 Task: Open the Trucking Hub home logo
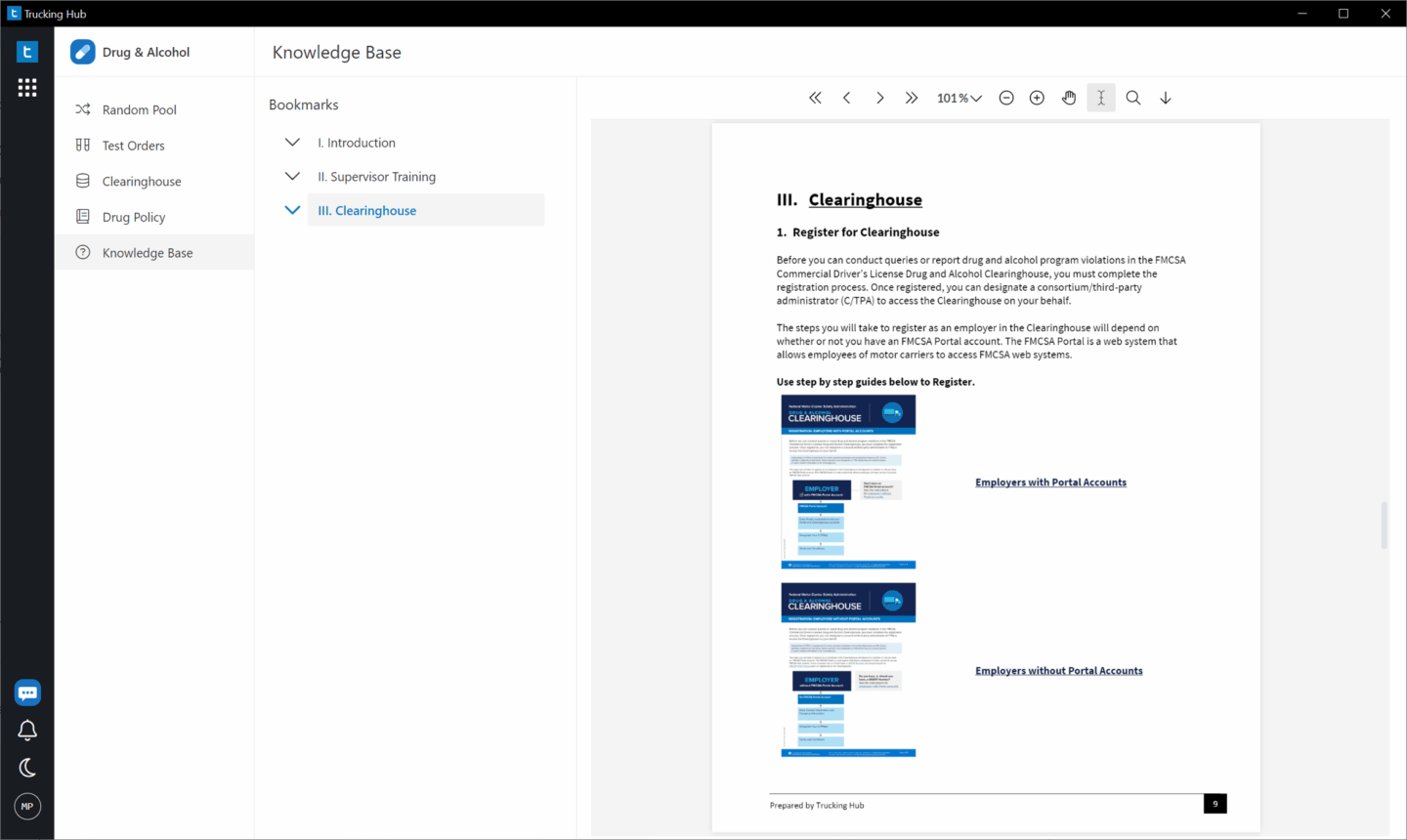[x=27, y=52]
